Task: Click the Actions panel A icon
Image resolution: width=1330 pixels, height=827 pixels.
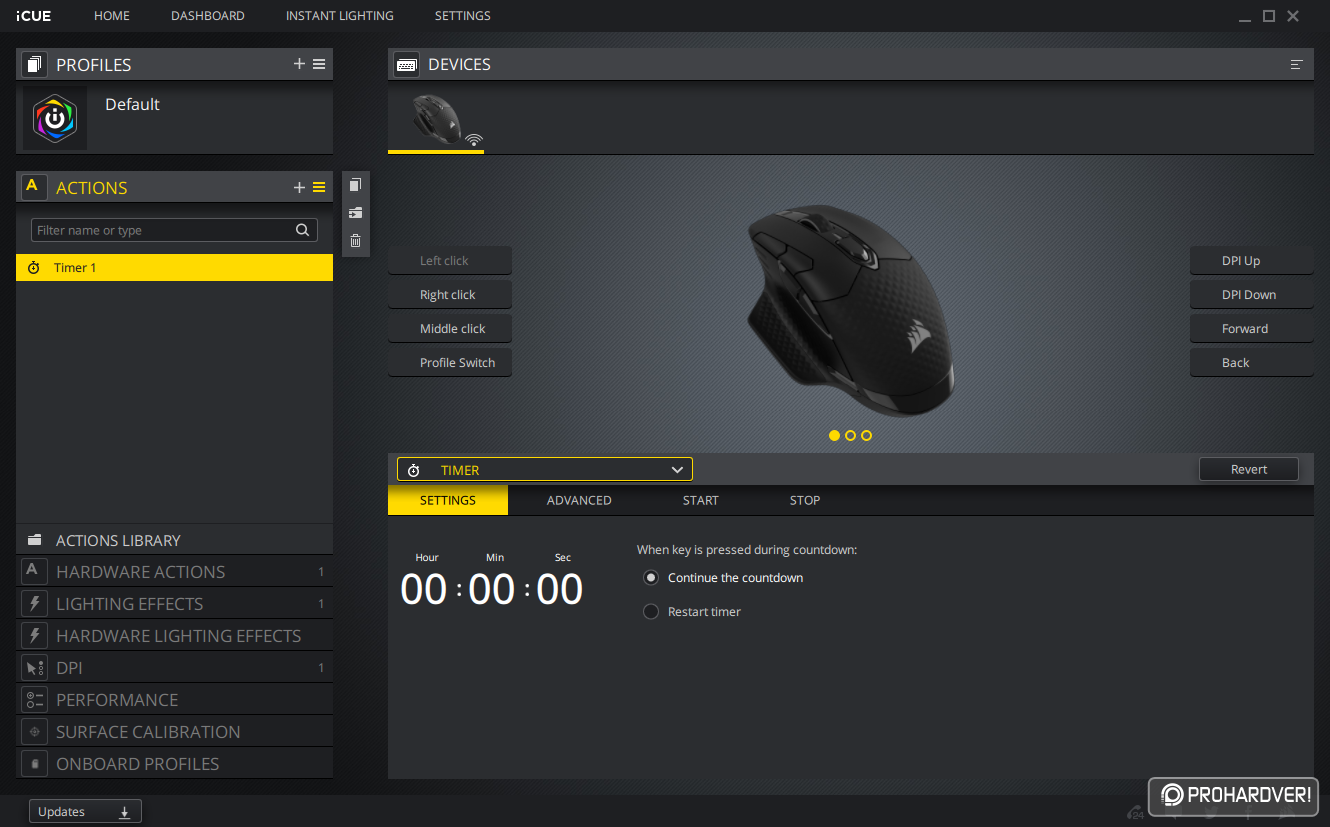Action: click(x=34, y=187)
